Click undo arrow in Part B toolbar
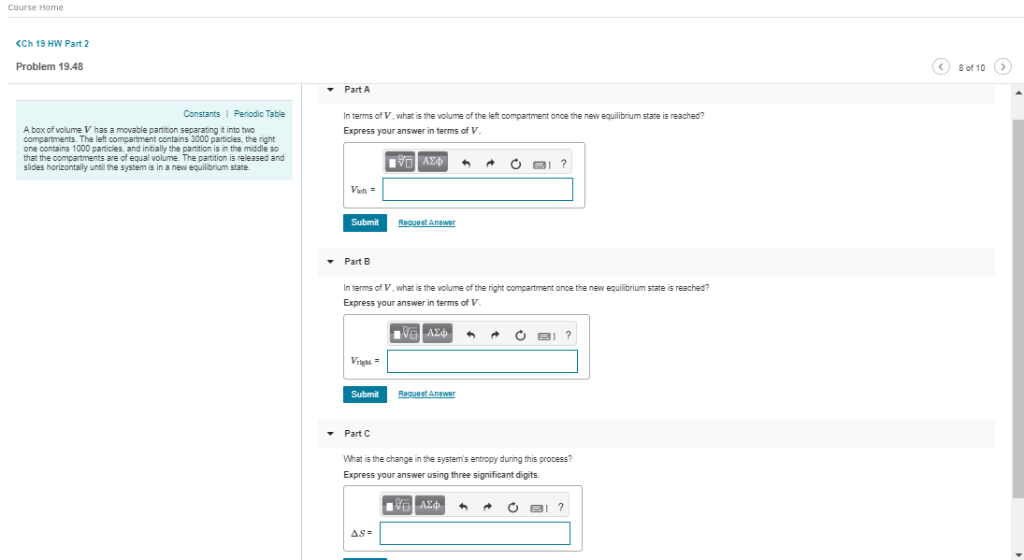Image resolution: width=1024 pixels, height=560 pixels. click(x=470, y=335)
